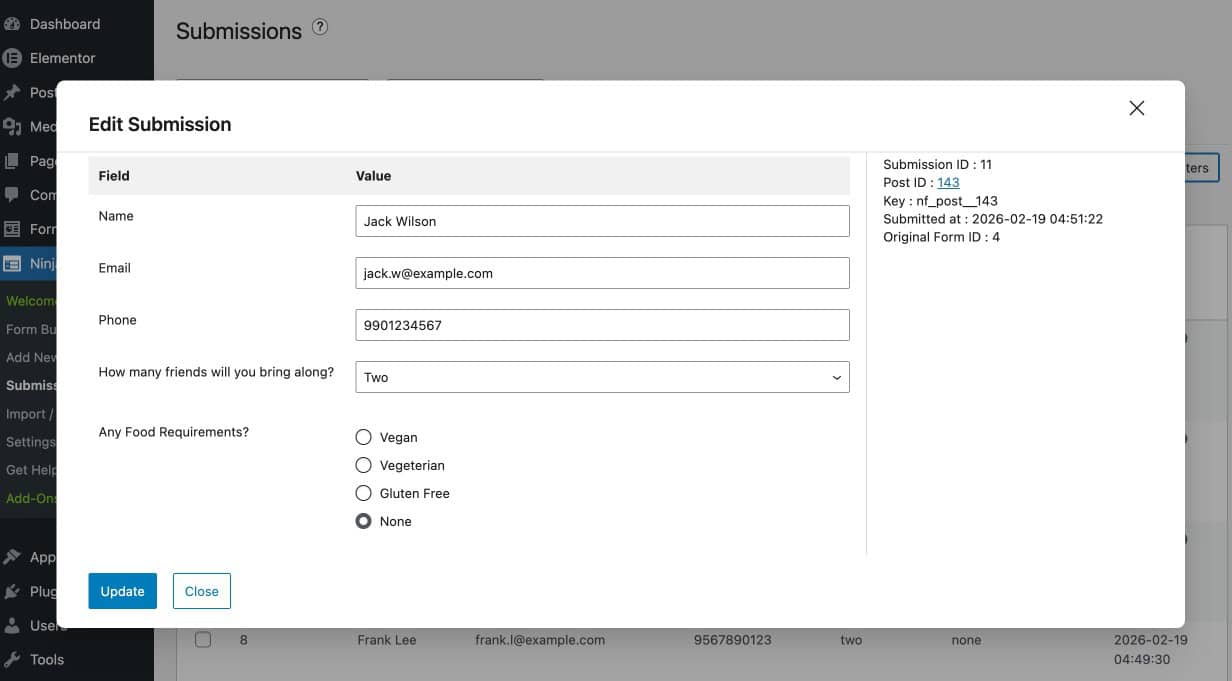Click the Media icon in sidebar
Viewport: 1232px width, 681px height.
coord(13,126)
